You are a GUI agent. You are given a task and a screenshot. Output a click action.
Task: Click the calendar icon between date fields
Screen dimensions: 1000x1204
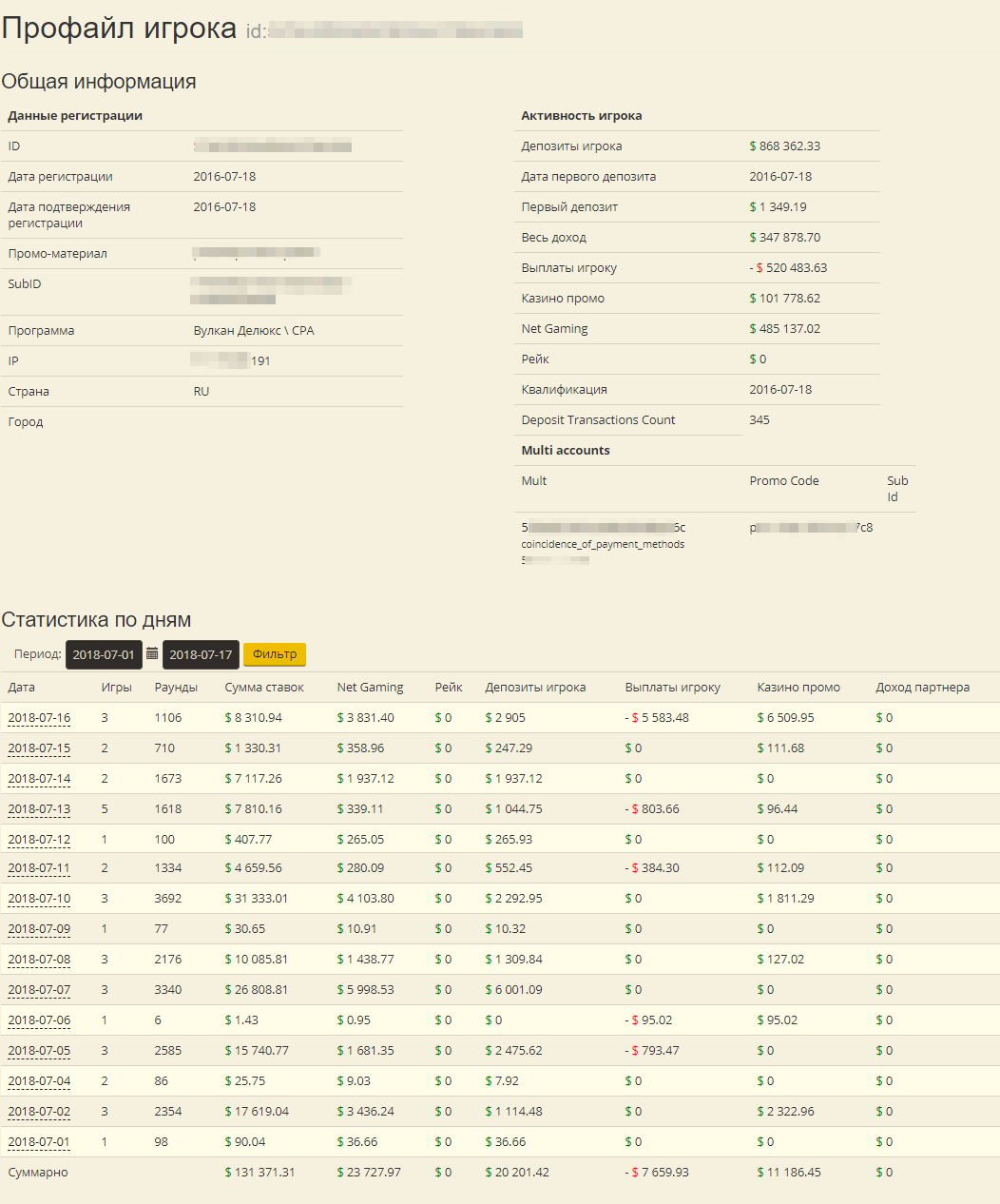point(152,654)
